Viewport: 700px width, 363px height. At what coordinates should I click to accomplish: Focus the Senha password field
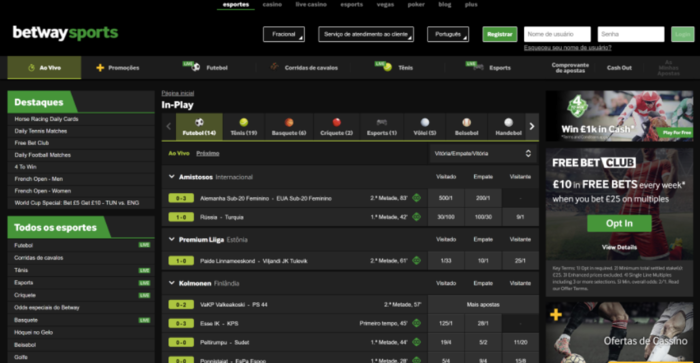click(x=631, y=34)
